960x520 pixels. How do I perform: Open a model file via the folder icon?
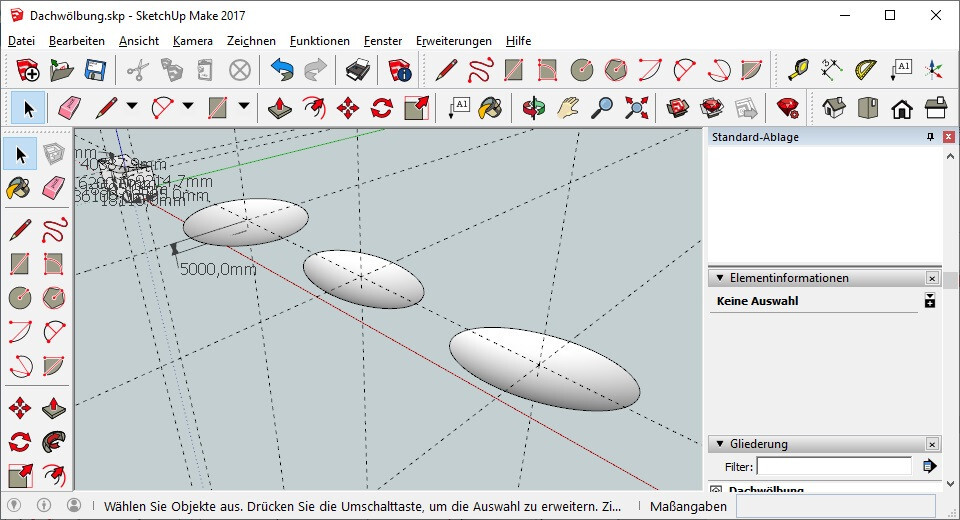62,70
